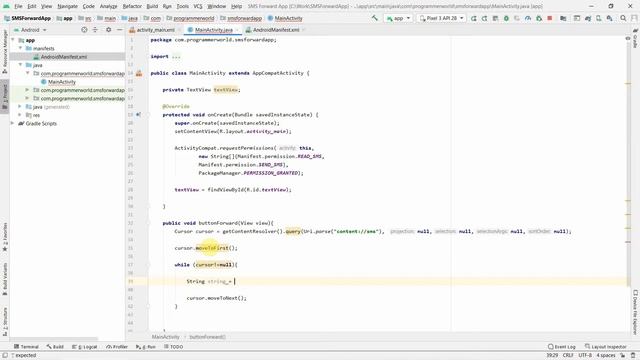
Task: Open the File menu
Action: click(x=18, y=6)
